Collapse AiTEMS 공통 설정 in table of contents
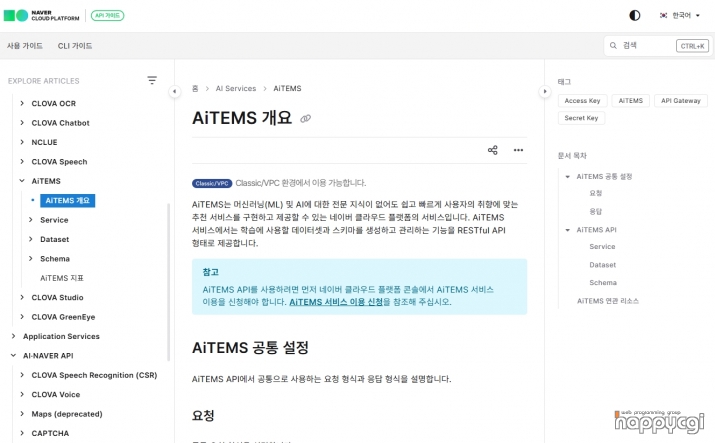 (x=568, y=177)
